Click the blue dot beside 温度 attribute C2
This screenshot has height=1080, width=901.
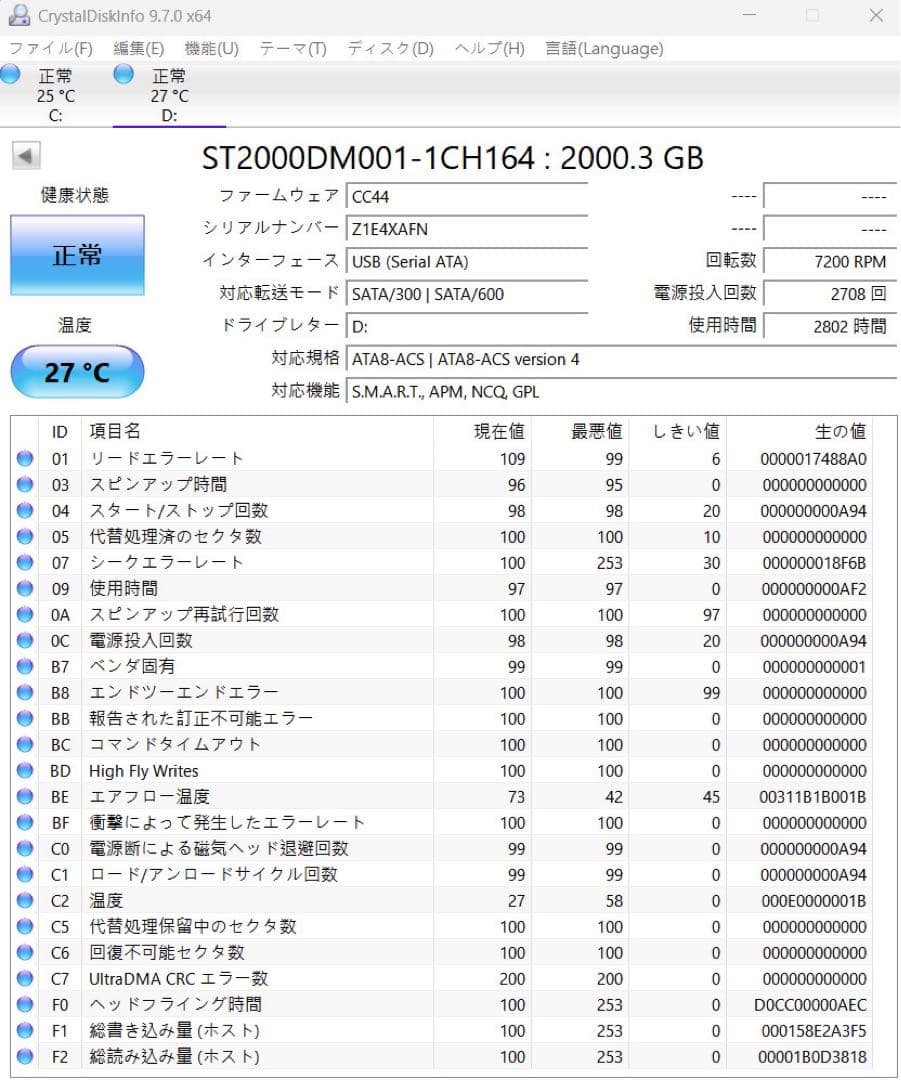25,900
